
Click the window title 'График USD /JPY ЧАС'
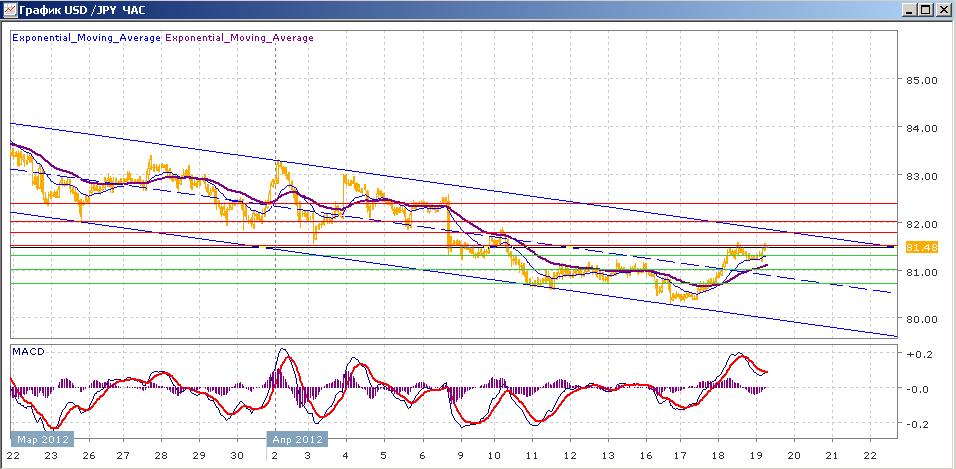pyautogui.click(x=80, y=10)
